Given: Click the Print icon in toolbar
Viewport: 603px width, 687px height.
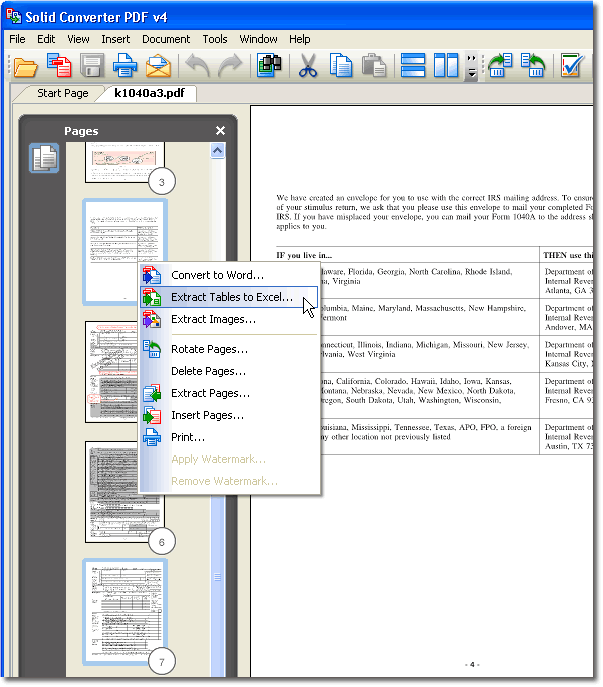Looking at the screenshot, I should (125, 67).
